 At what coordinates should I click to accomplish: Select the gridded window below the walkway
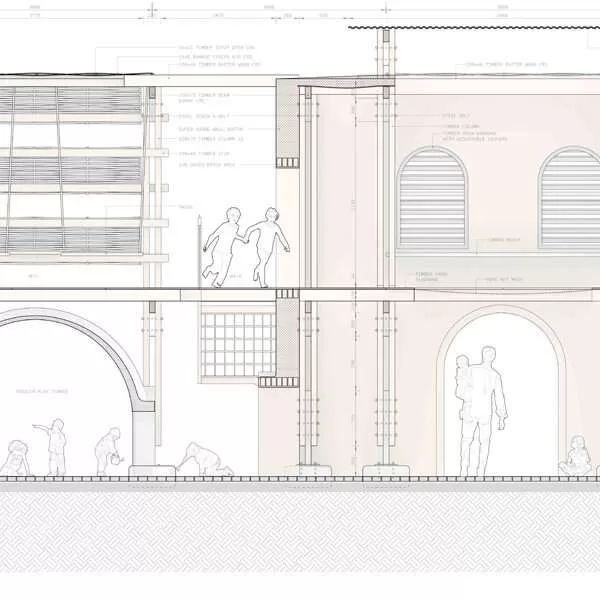point(238,344)
